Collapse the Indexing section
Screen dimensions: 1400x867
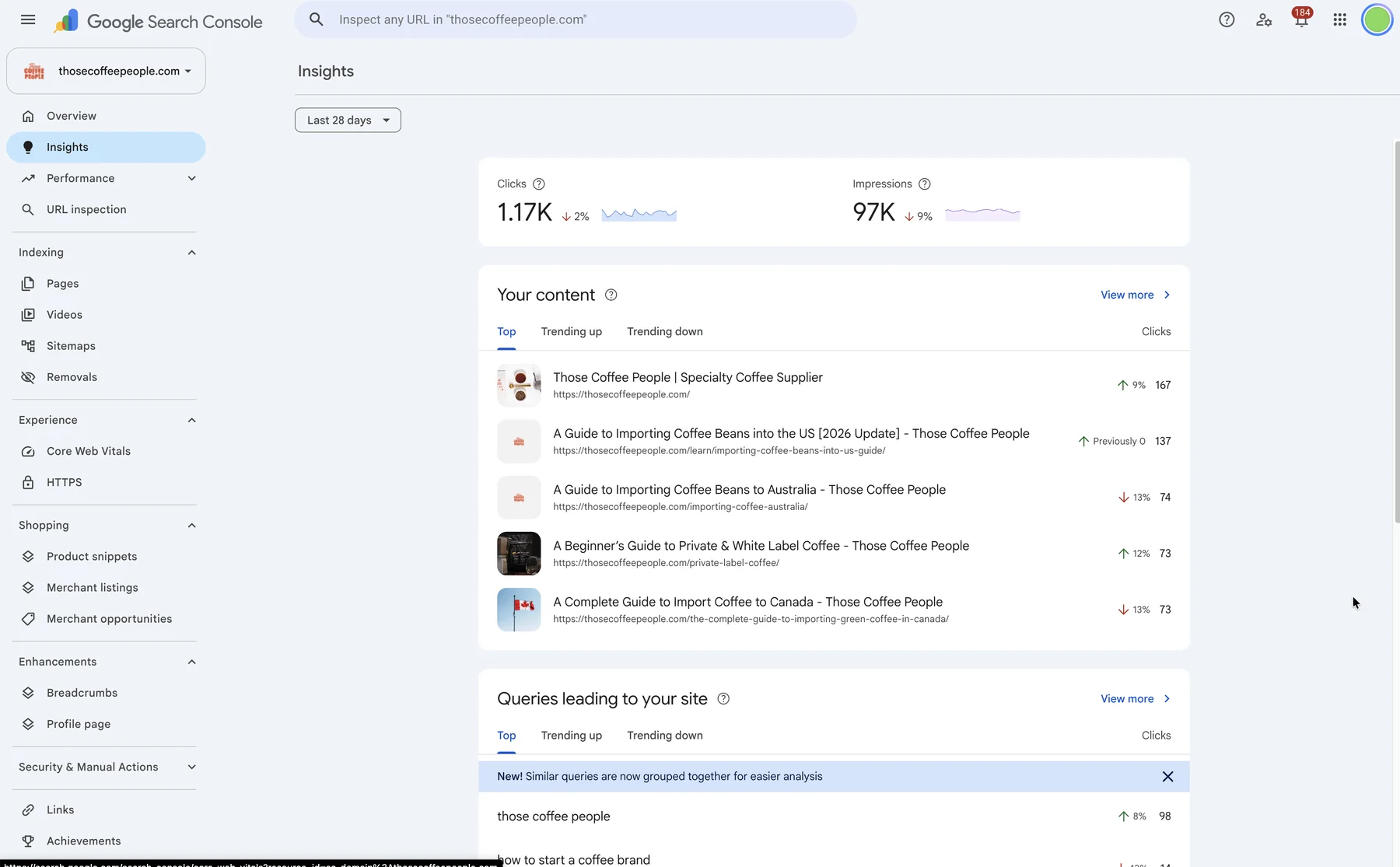[191, 253]
